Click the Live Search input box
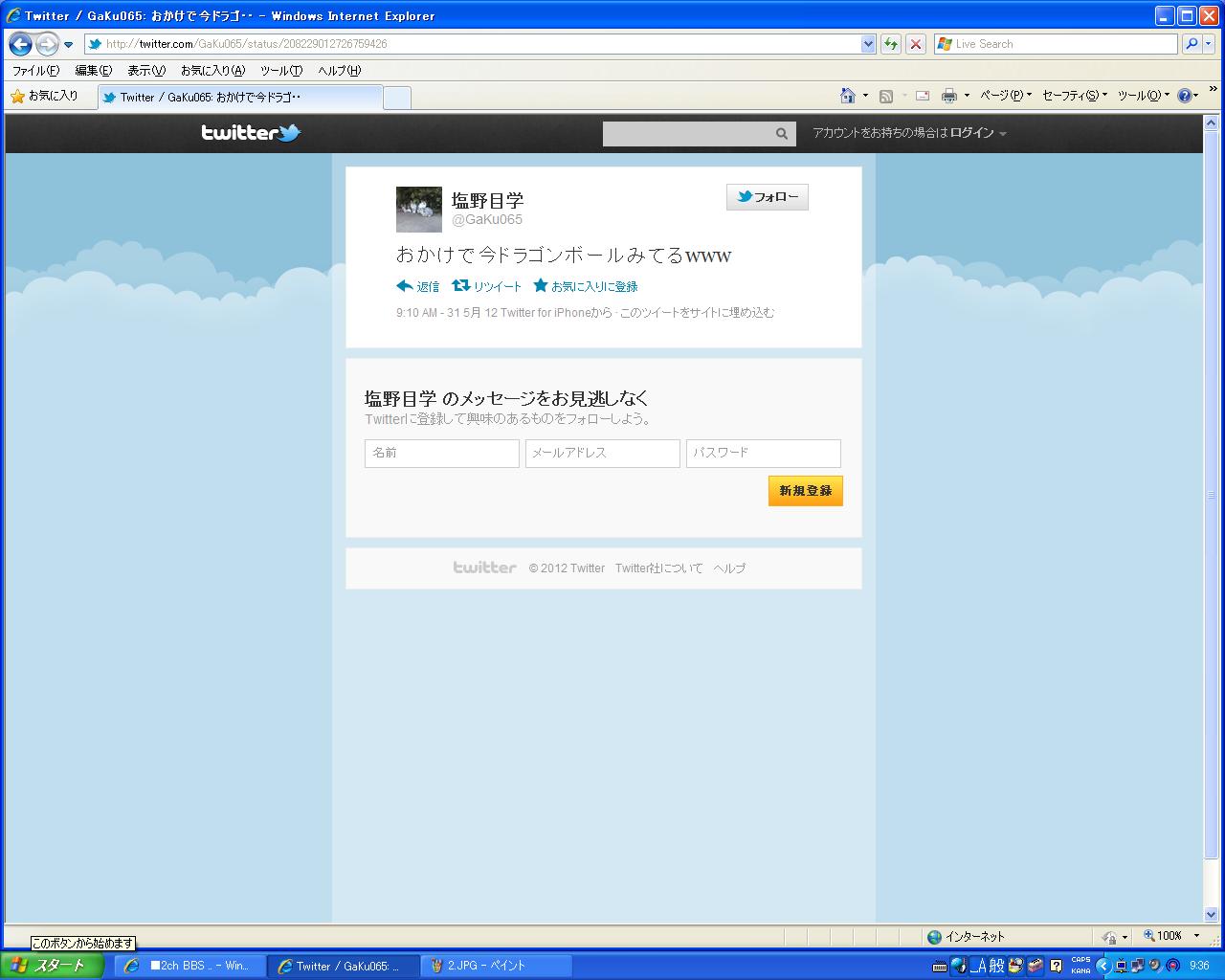The height and width of the screenshot is (980, 1225). (x=1056, y=44)
